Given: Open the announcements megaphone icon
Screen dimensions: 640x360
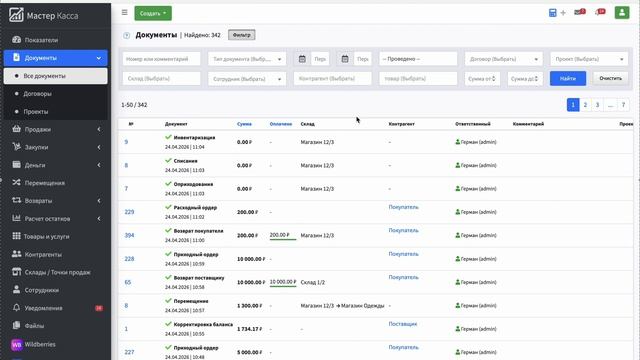Looking at the screenshot, I should coord(600,12).
